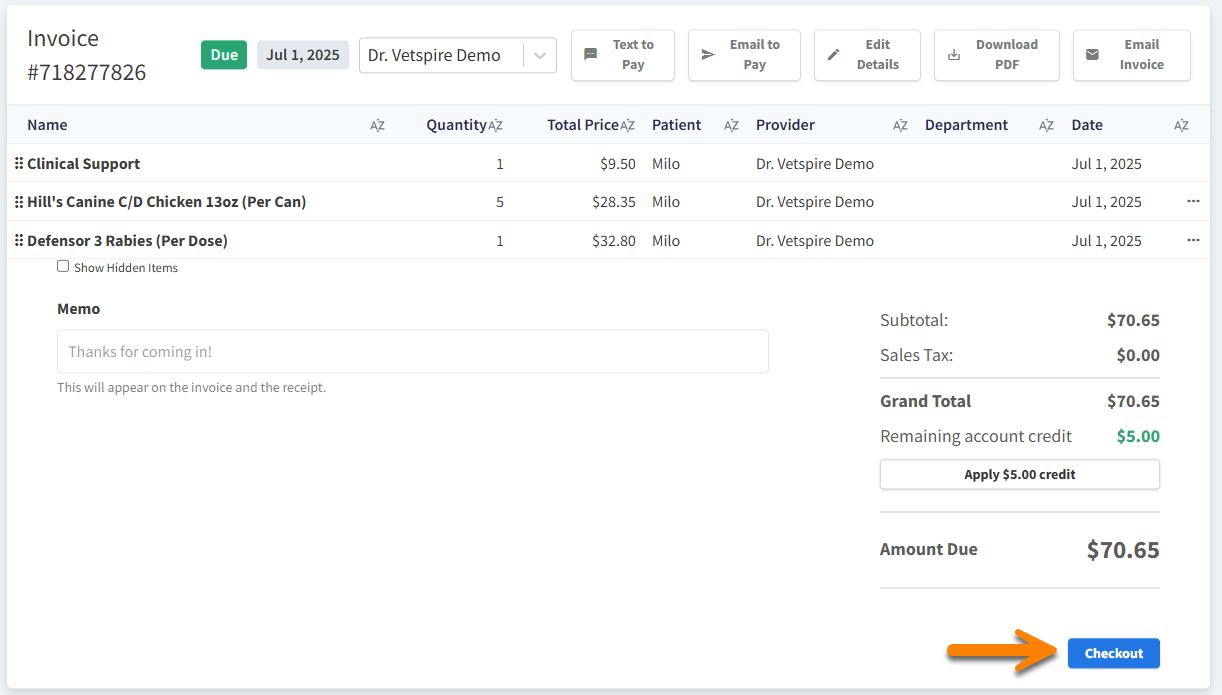Viewport: 1222px width, 695px height.
Task: Sort the Quantity column with its A-Z icon
Action: tap(496, 125)
